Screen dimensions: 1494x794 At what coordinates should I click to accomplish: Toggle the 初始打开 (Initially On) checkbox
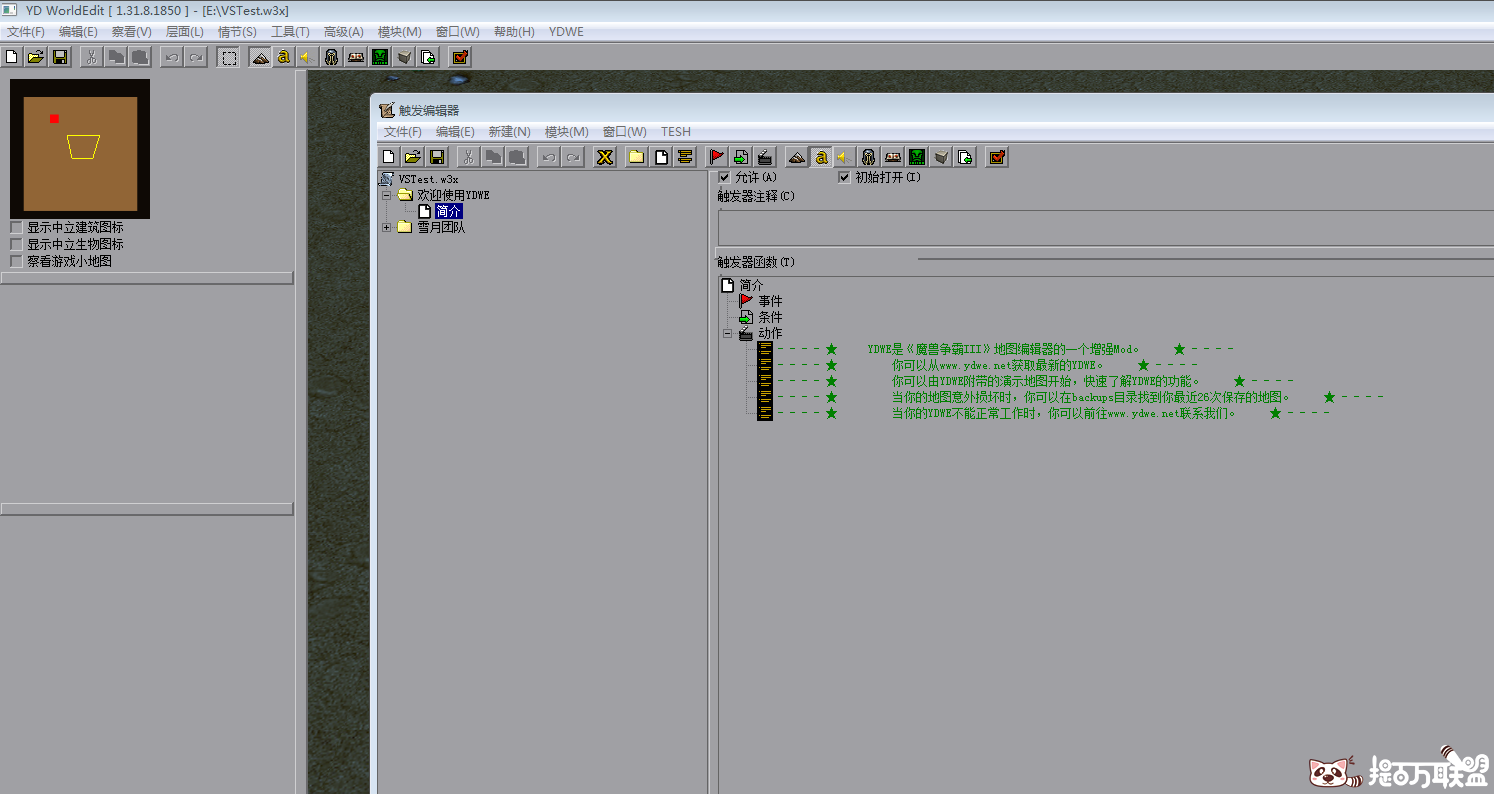point(845,177)
